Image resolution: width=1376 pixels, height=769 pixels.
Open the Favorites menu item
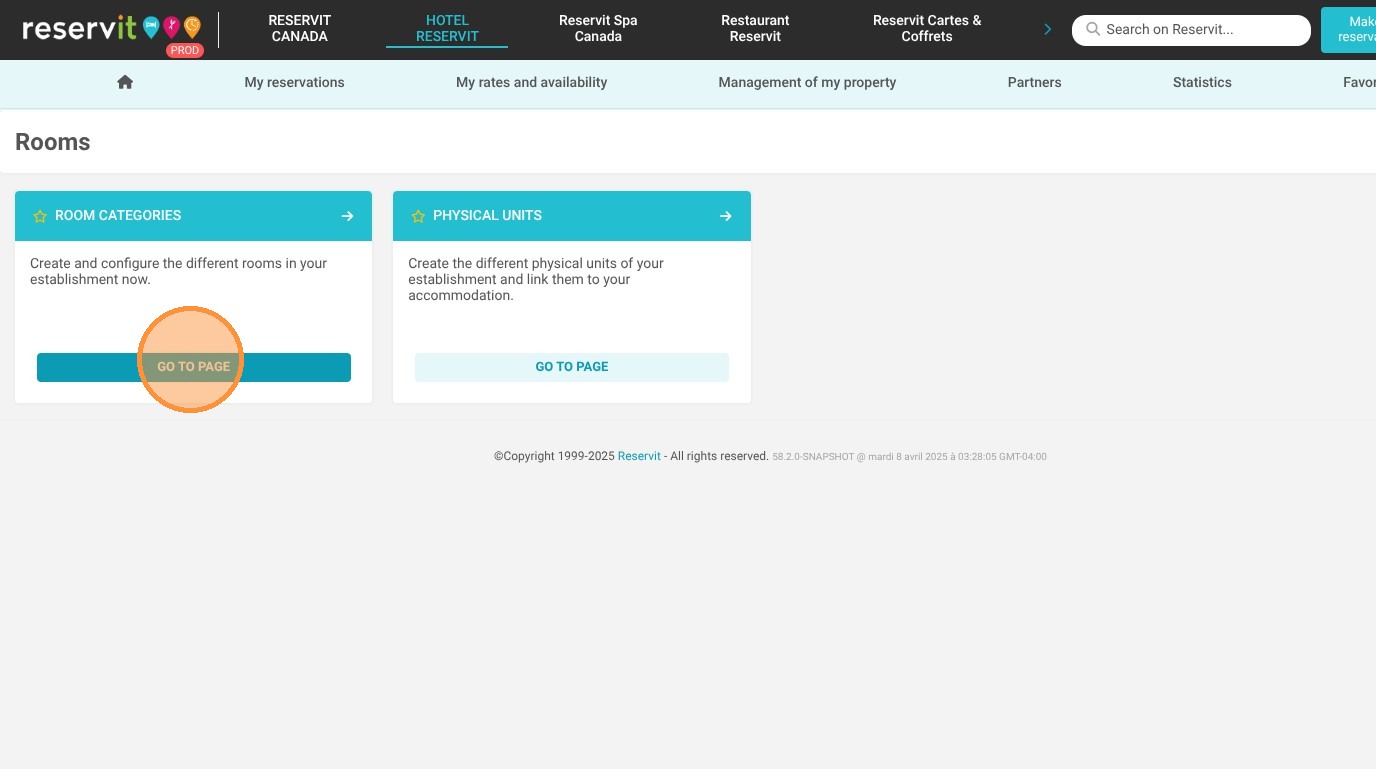coord(1359,82)
